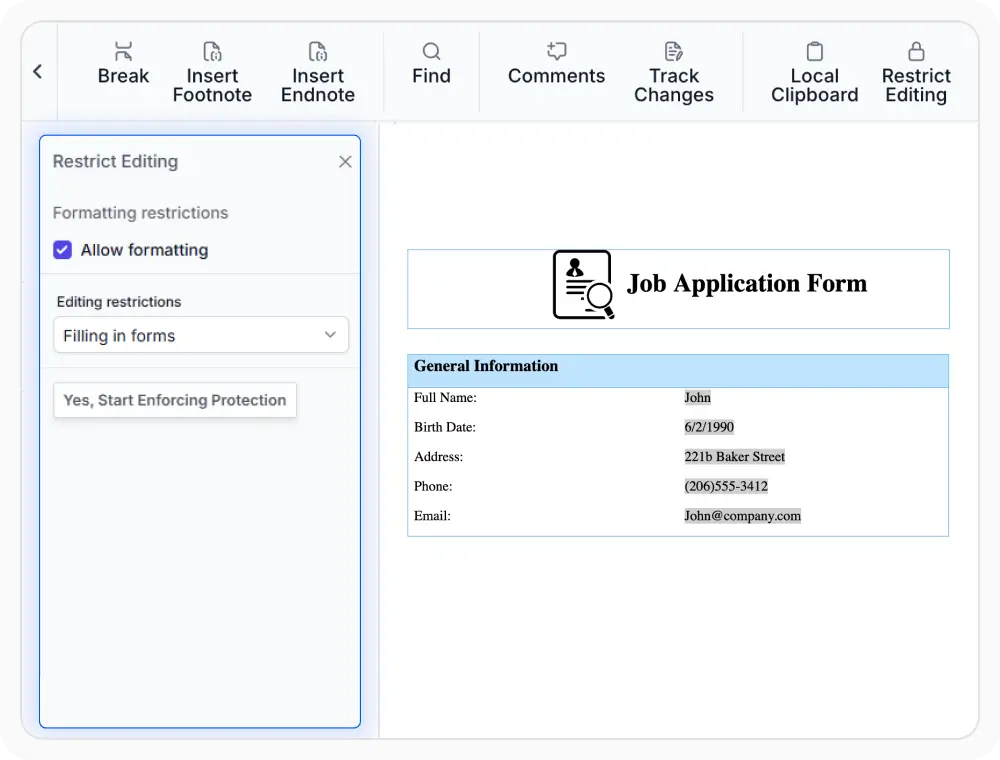Click the toolbar back arrow chevron
Viewport: 1000px width, 760px height.
tap(38, 71)
